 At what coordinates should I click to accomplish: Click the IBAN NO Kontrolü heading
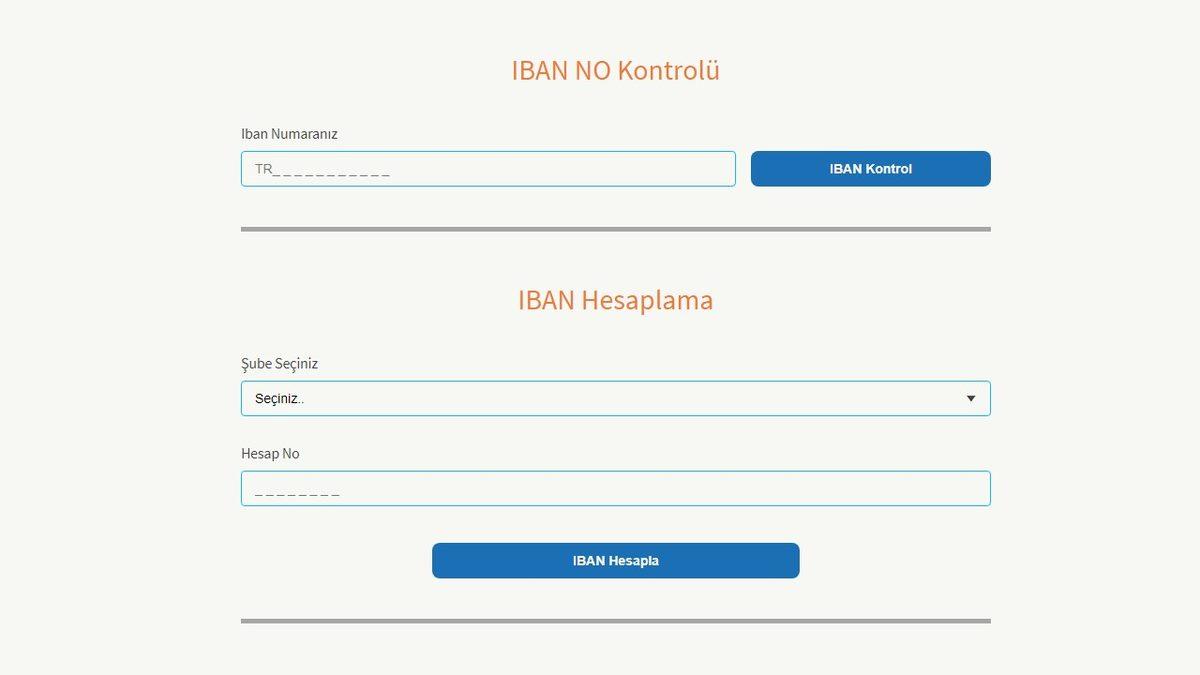(615, 70)
